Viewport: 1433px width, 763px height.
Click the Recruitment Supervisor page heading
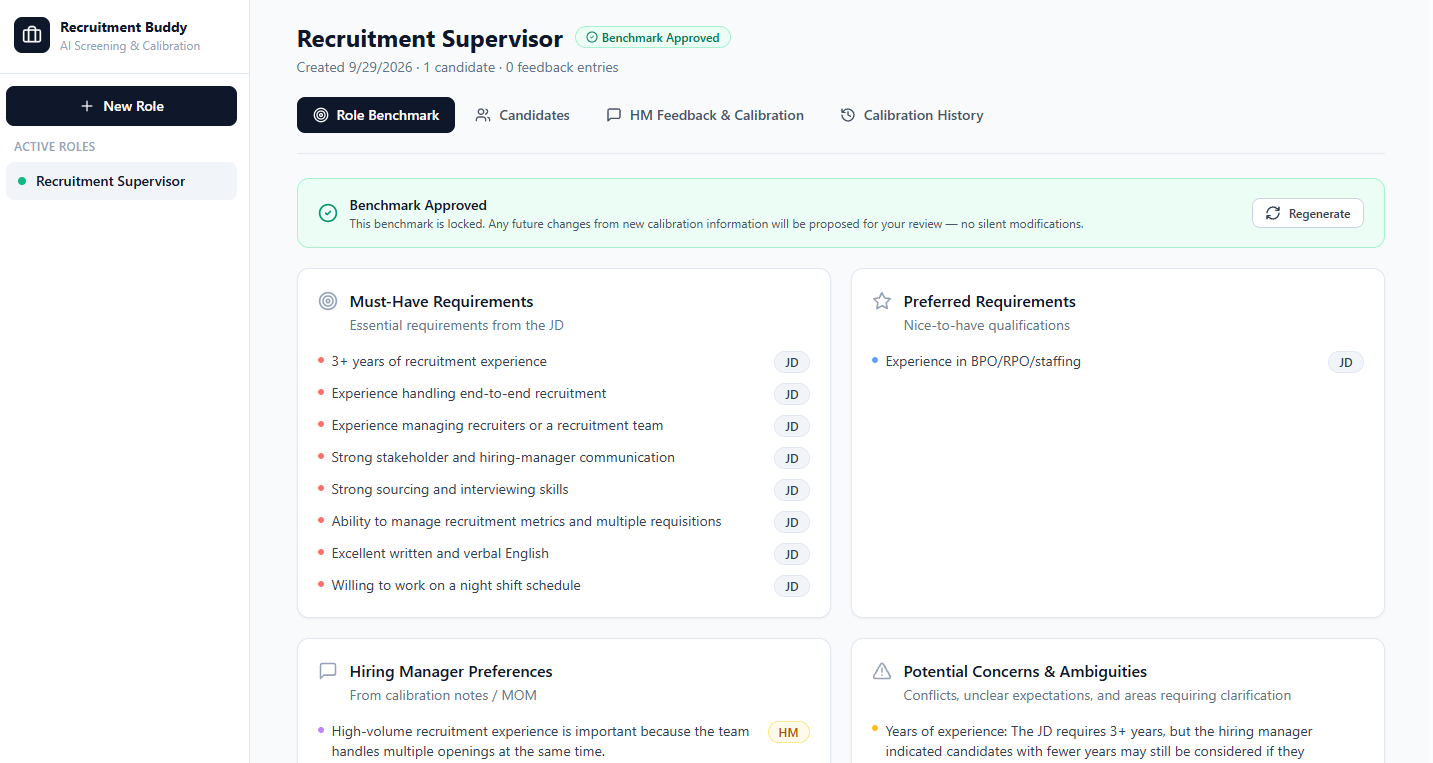(430, 39)
